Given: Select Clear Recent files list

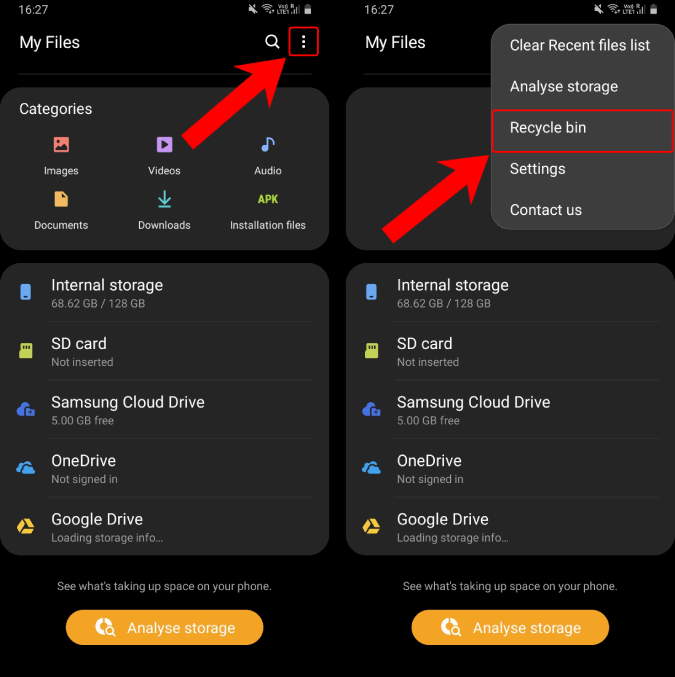Looking at the screenshot, I should click(579, 45).
